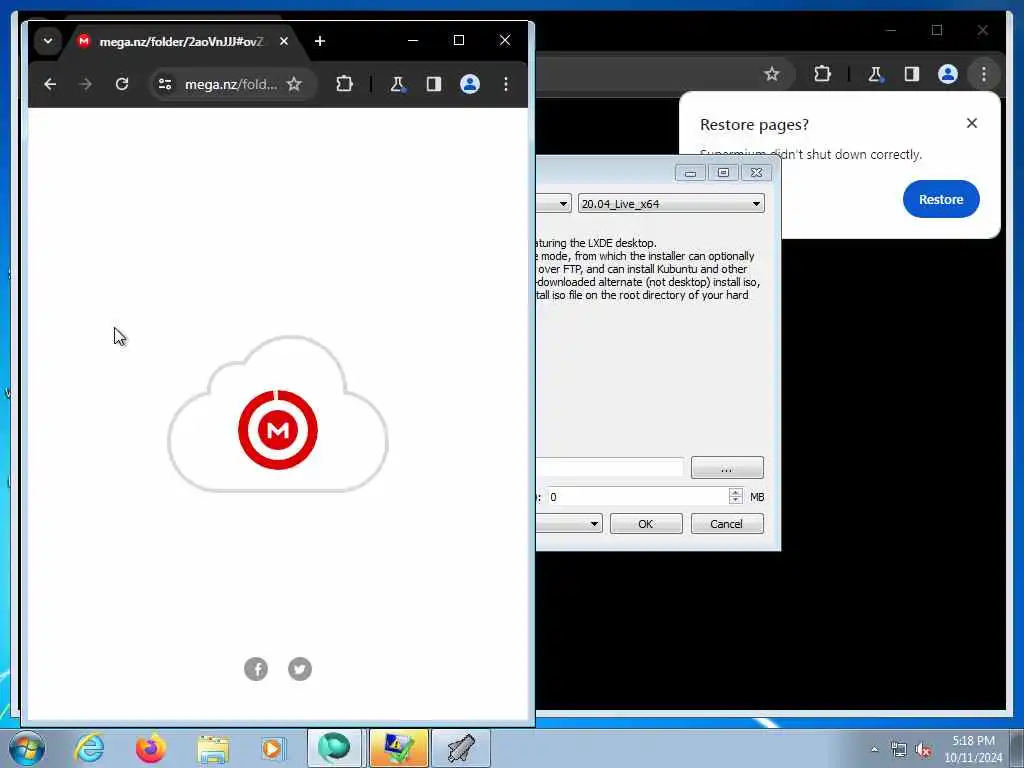Open the muted volume tray icon
Image resolution: width=1024 pixels, height=768 pixels.
(x=923, y=750)
